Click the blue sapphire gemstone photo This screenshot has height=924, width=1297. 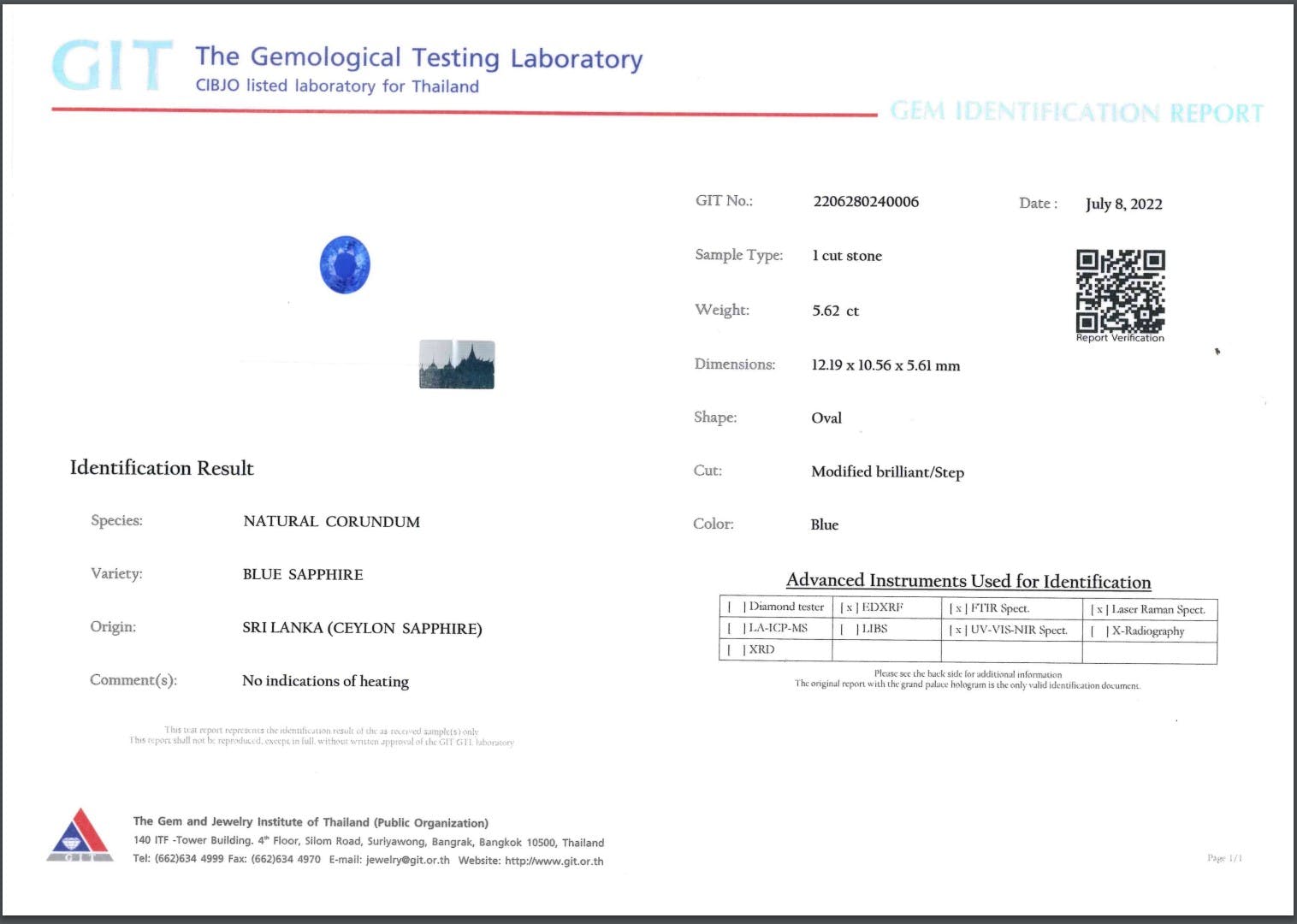346,265
